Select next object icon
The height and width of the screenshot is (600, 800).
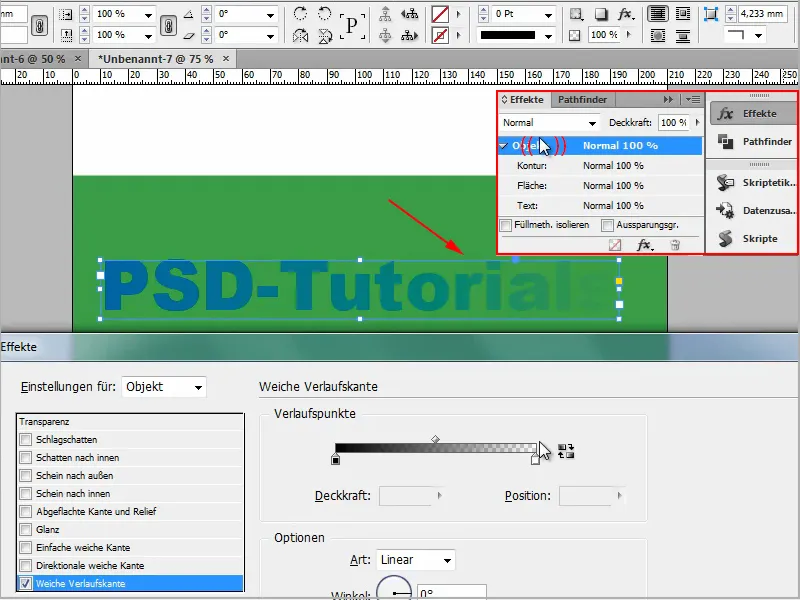[x=409, y=35]
